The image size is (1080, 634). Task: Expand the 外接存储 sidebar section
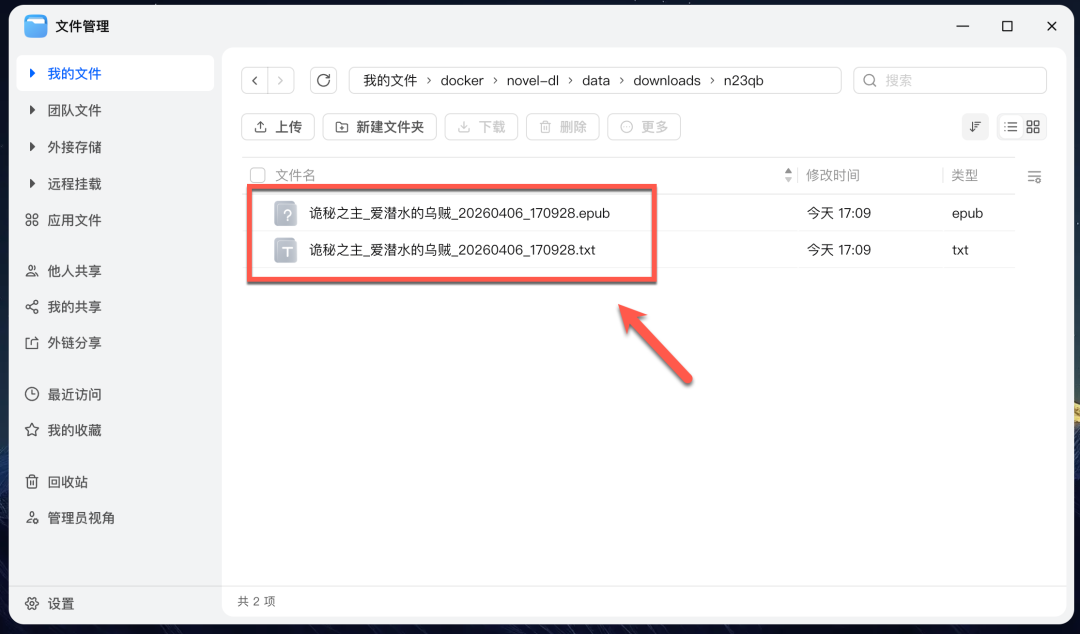pyautogui.click(x=32, y=147)
